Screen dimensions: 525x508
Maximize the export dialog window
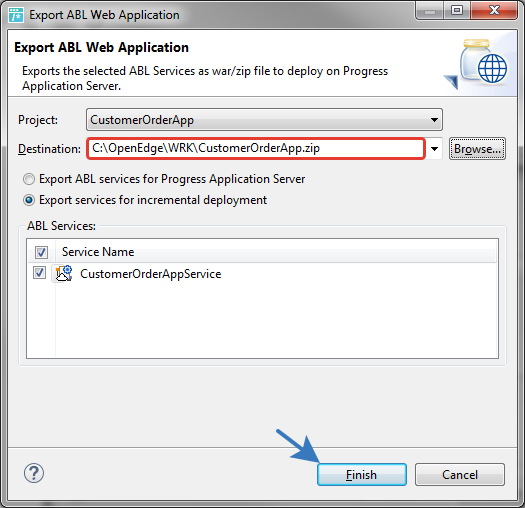pyautogui.click(x=457, y=11)
